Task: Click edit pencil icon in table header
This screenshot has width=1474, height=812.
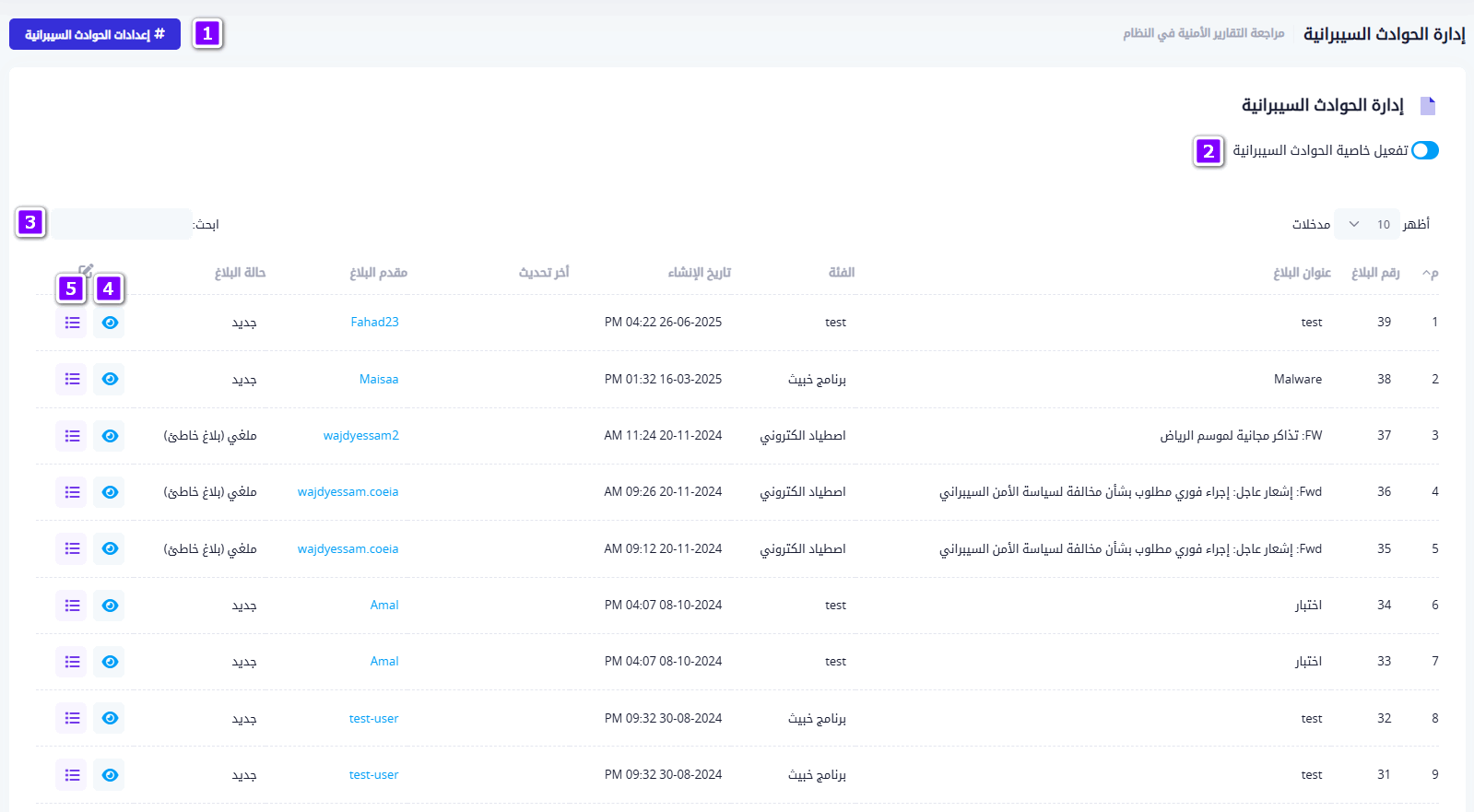Action: point(86,271)
